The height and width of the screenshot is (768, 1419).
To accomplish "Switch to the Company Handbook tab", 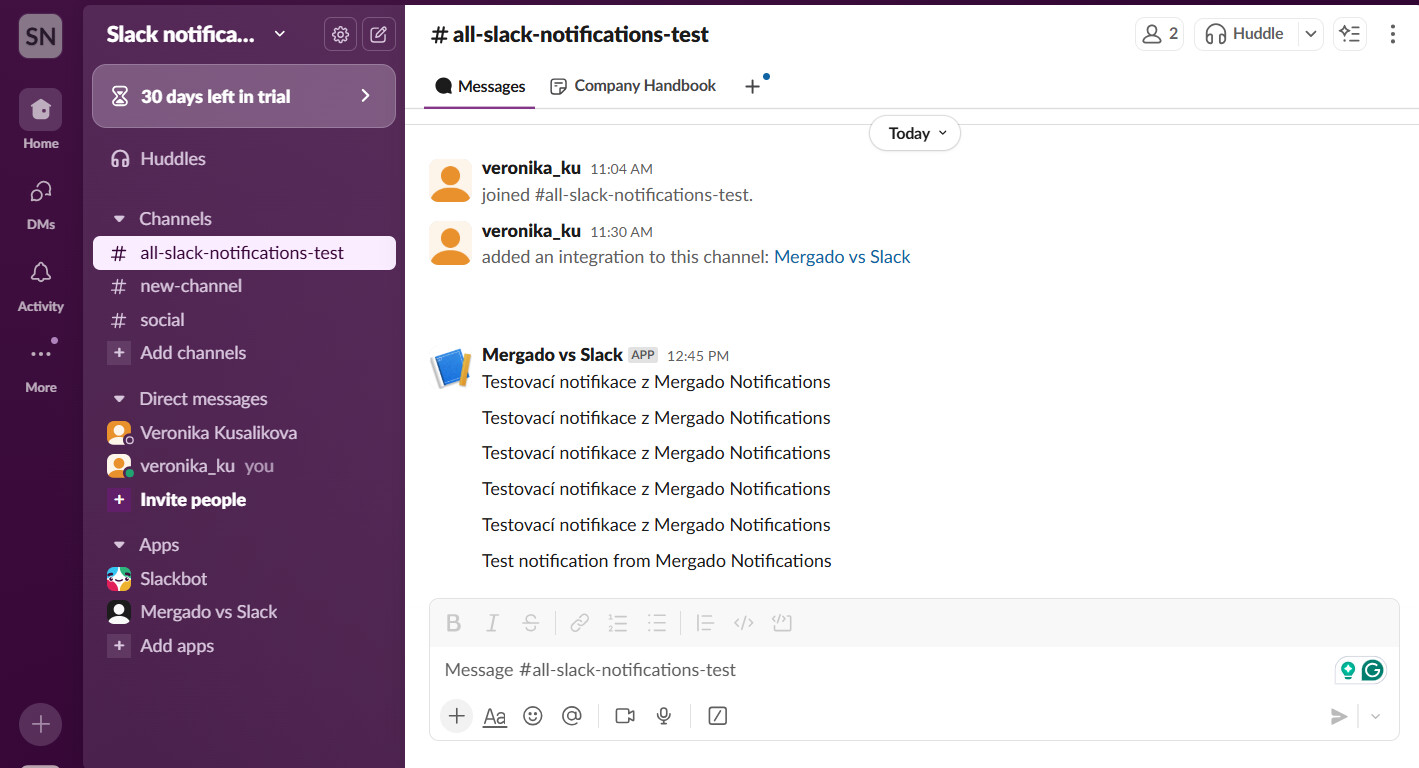I will 634,86.
